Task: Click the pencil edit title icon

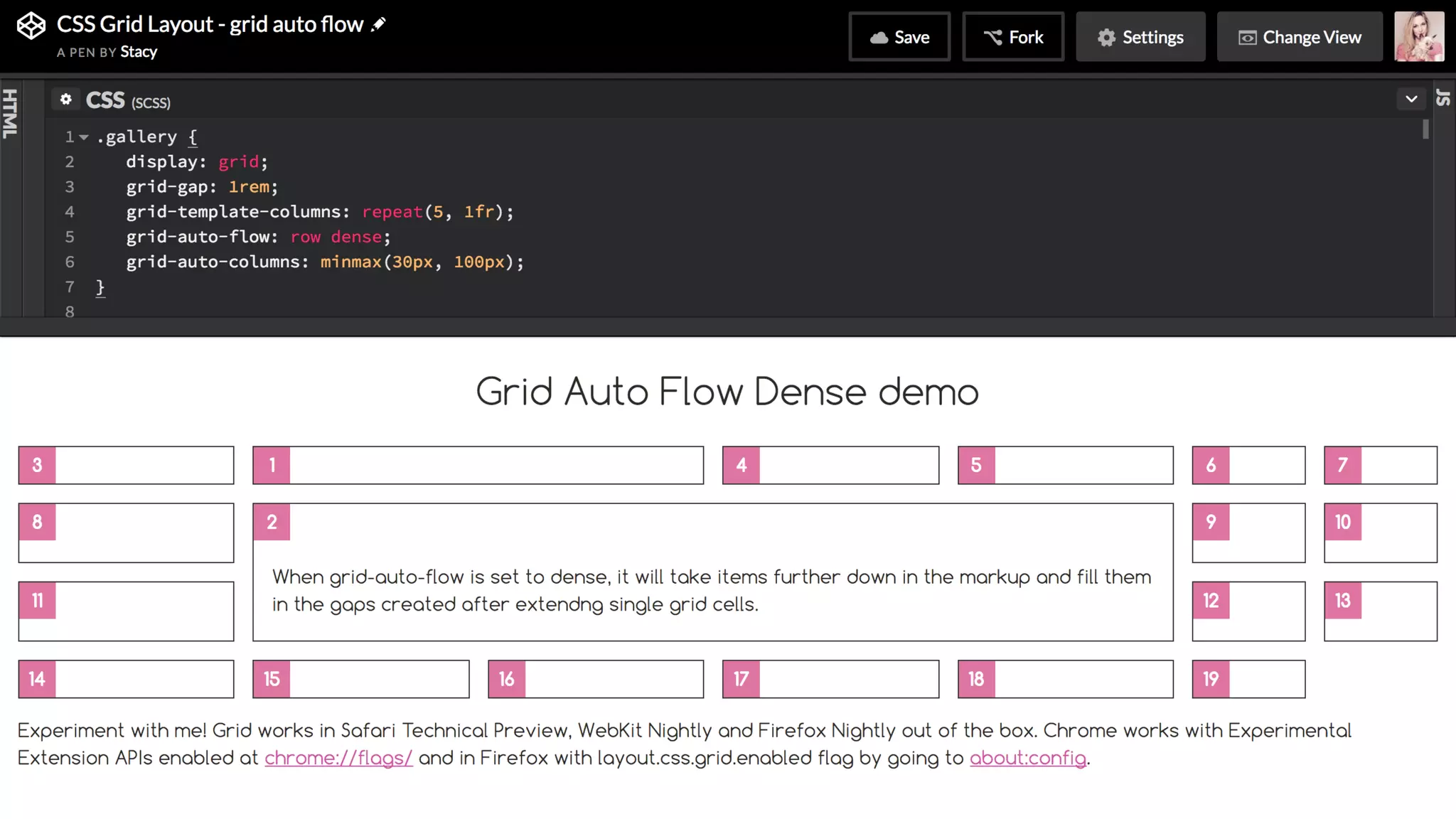Action: point(379,25)
